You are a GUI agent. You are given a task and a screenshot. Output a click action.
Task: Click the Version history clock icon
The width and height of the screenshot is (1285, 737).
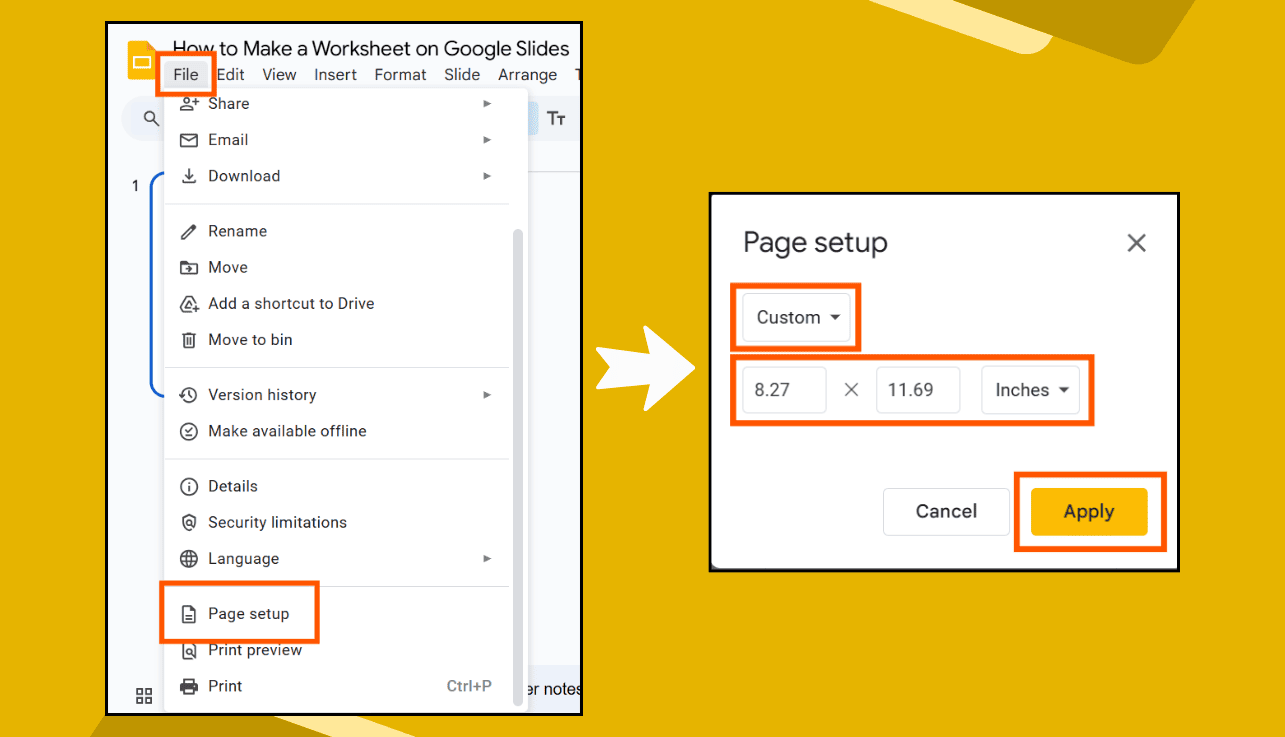coord(190,394)
